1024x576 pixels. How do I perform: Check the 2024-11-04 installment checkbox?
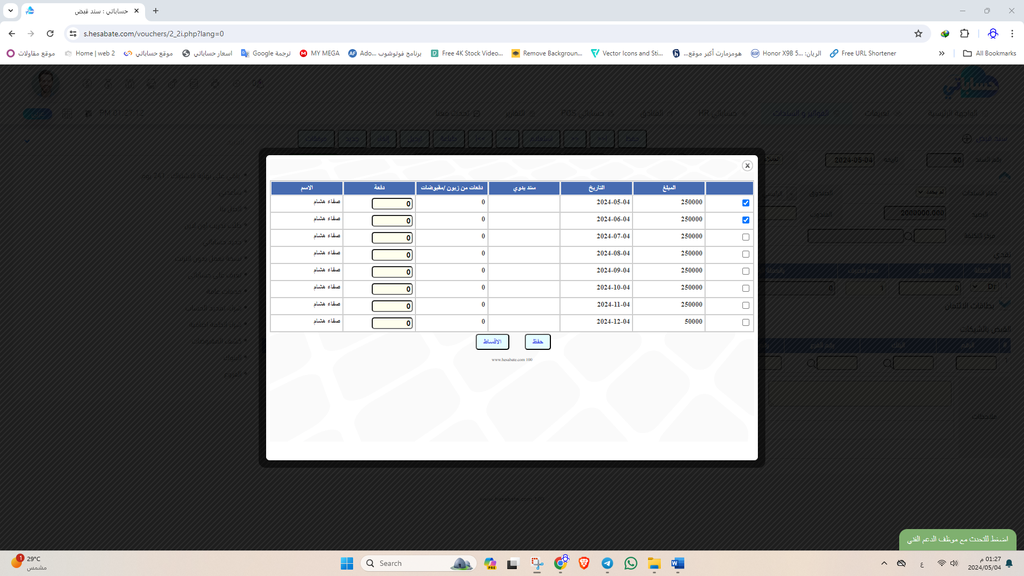(x=745, y=305)
